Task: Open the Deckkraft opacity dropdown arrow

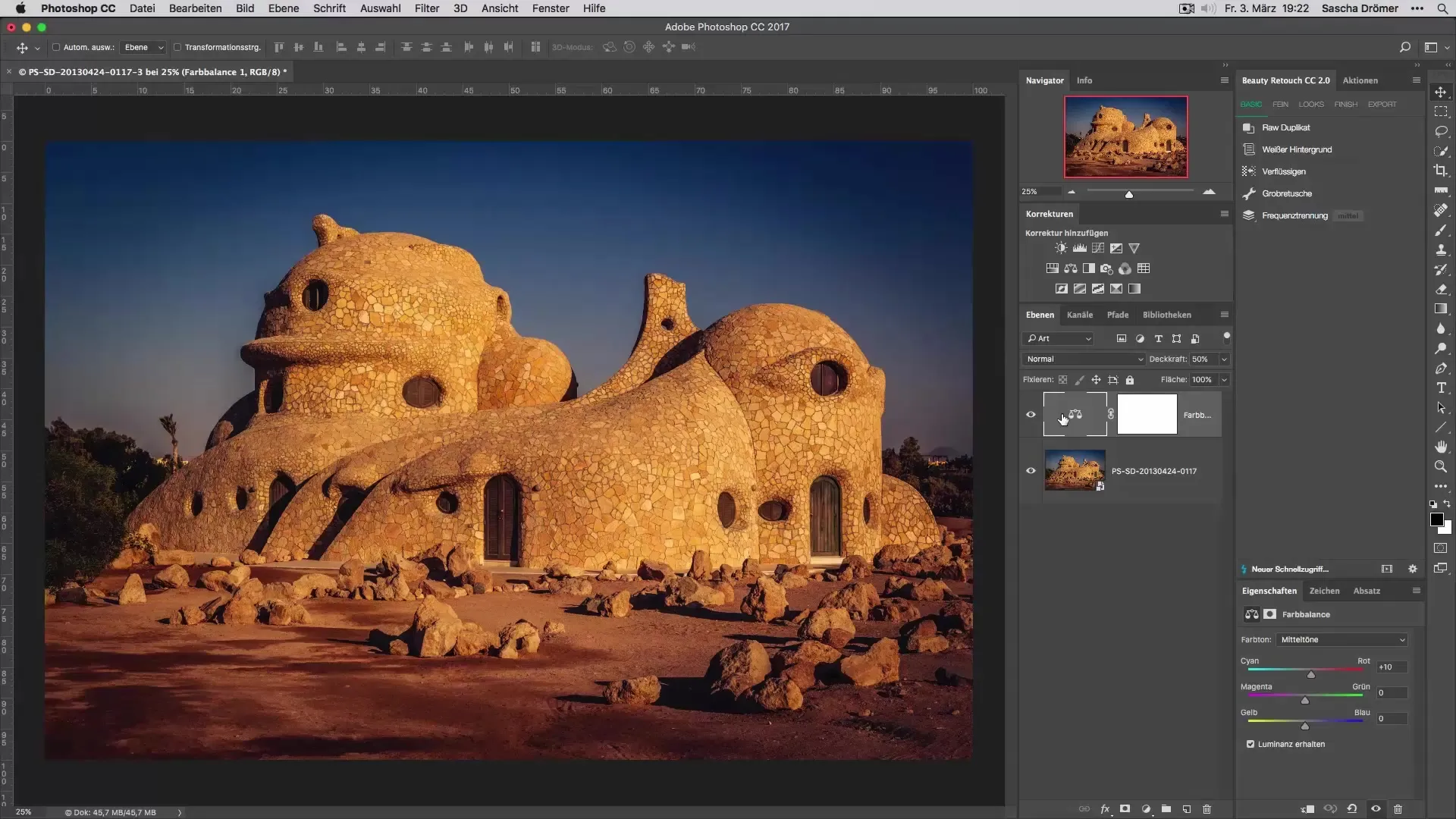Action: (x=1224, y=359)
